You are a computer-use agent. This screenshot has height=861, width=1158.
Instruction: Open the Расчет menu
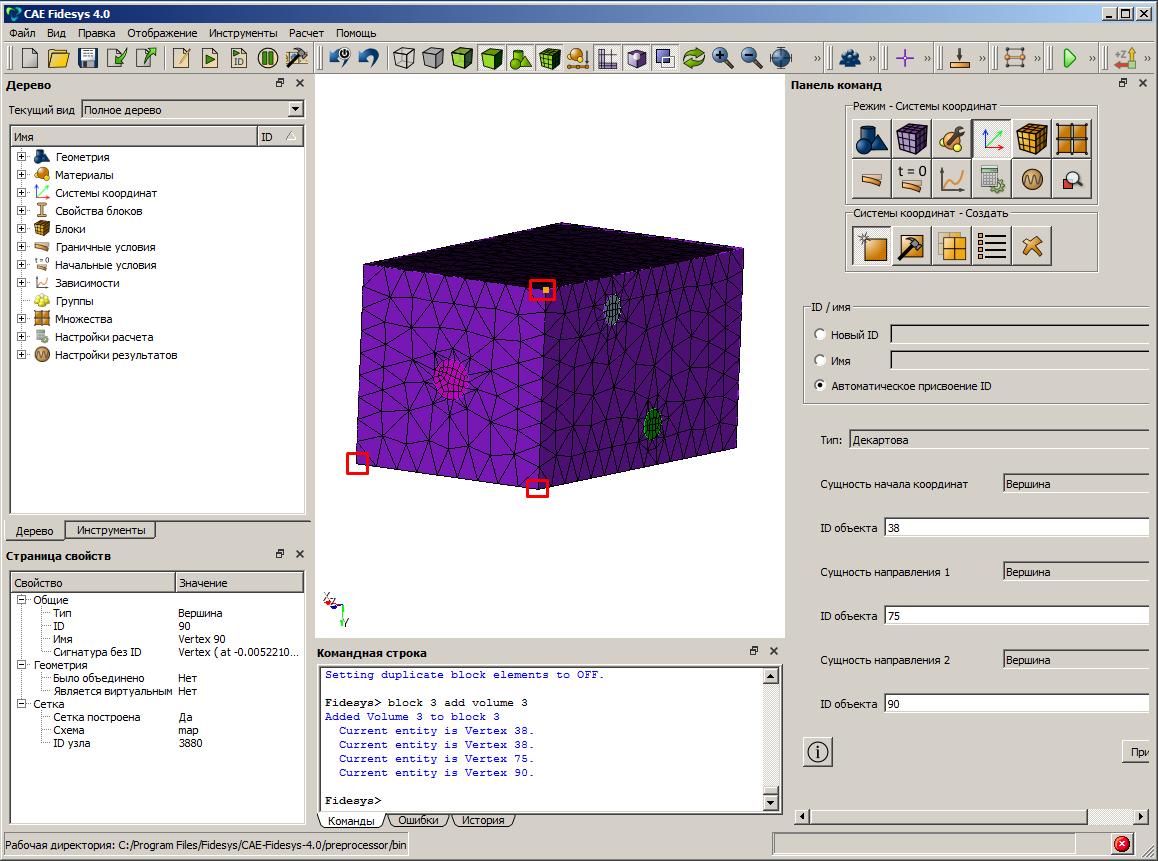306,33
